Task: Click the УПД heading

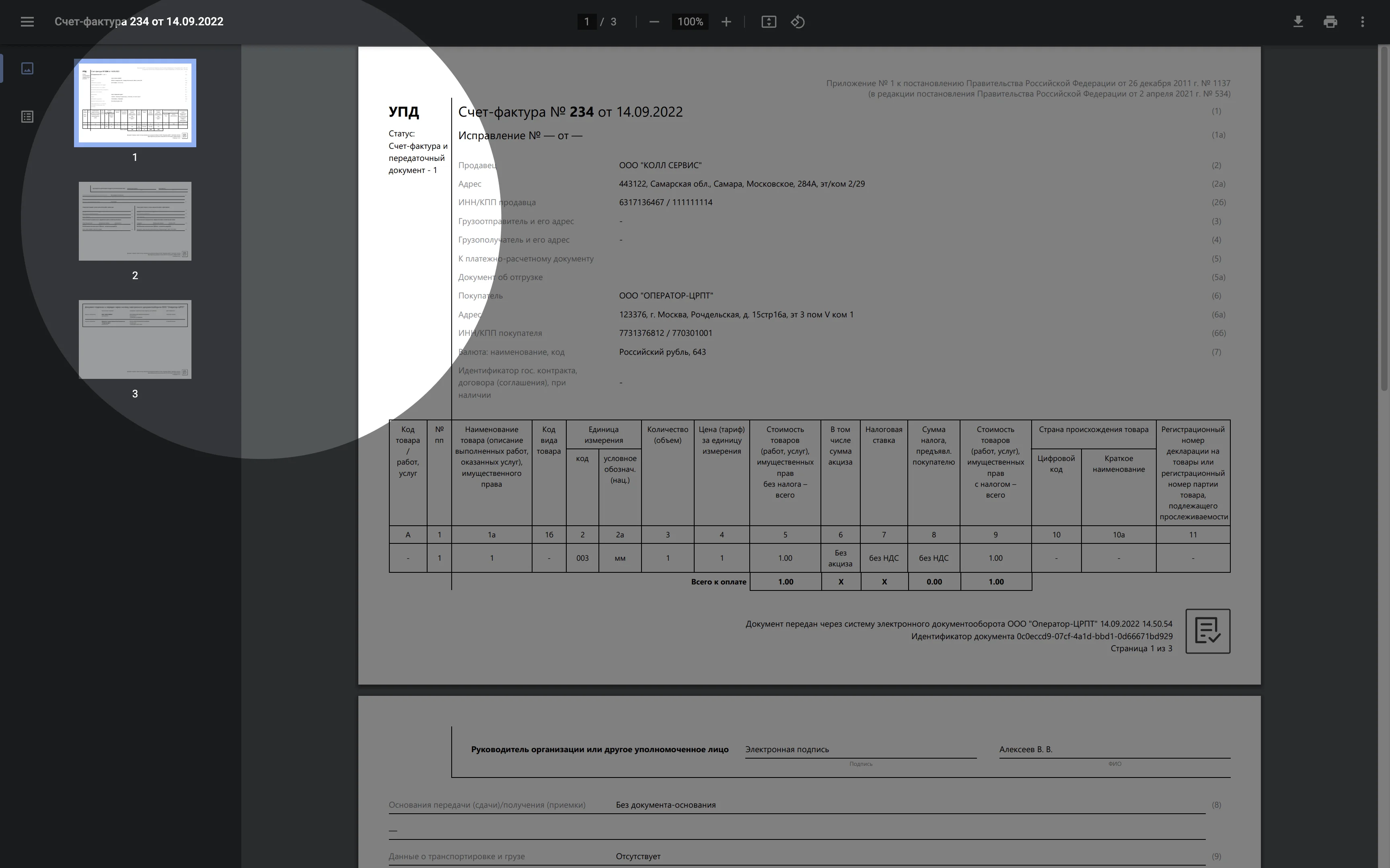Action: pos(403,112)
